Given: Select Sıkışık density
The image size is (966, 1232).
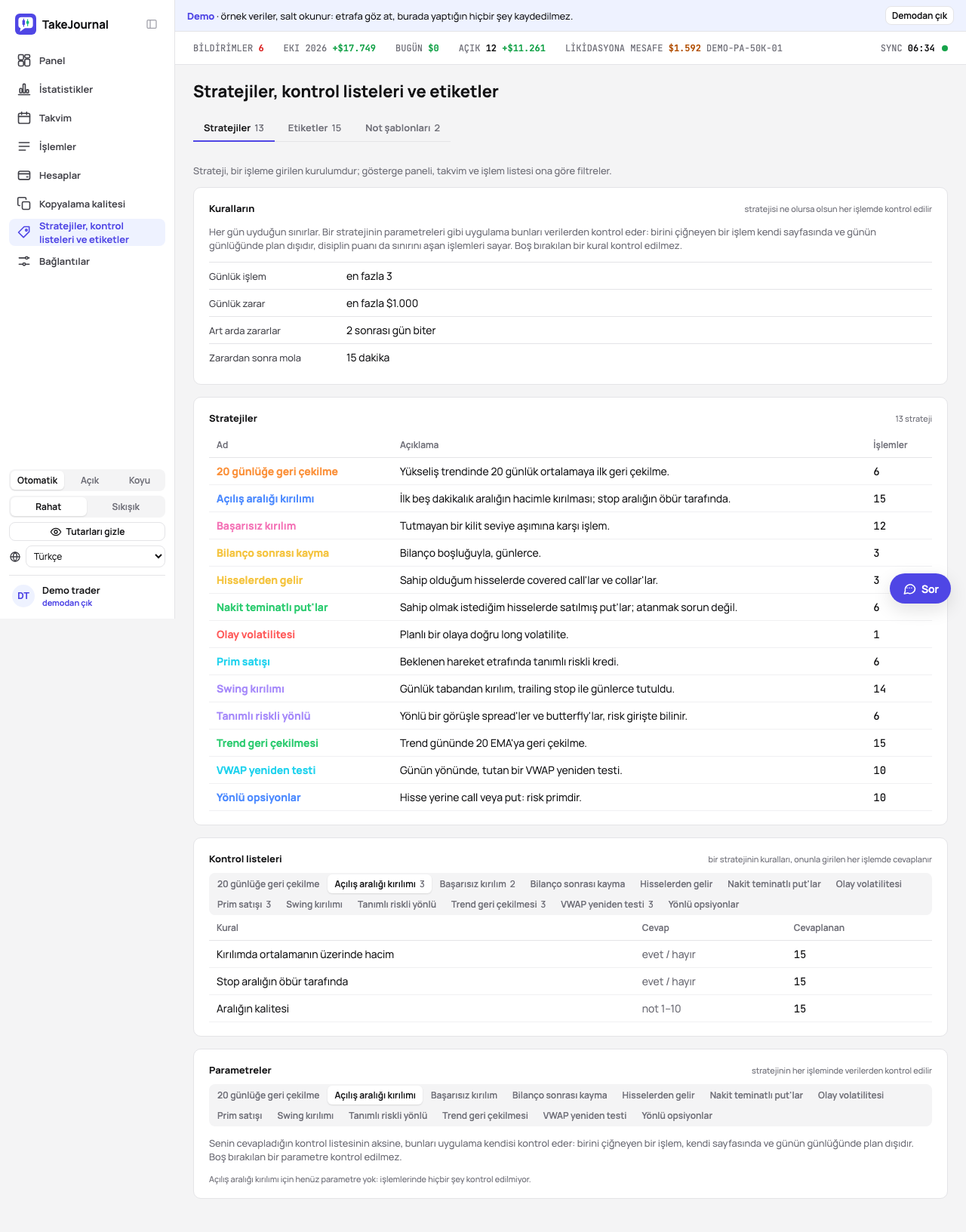Looking at the screenshot, I should tap(126, 507).
